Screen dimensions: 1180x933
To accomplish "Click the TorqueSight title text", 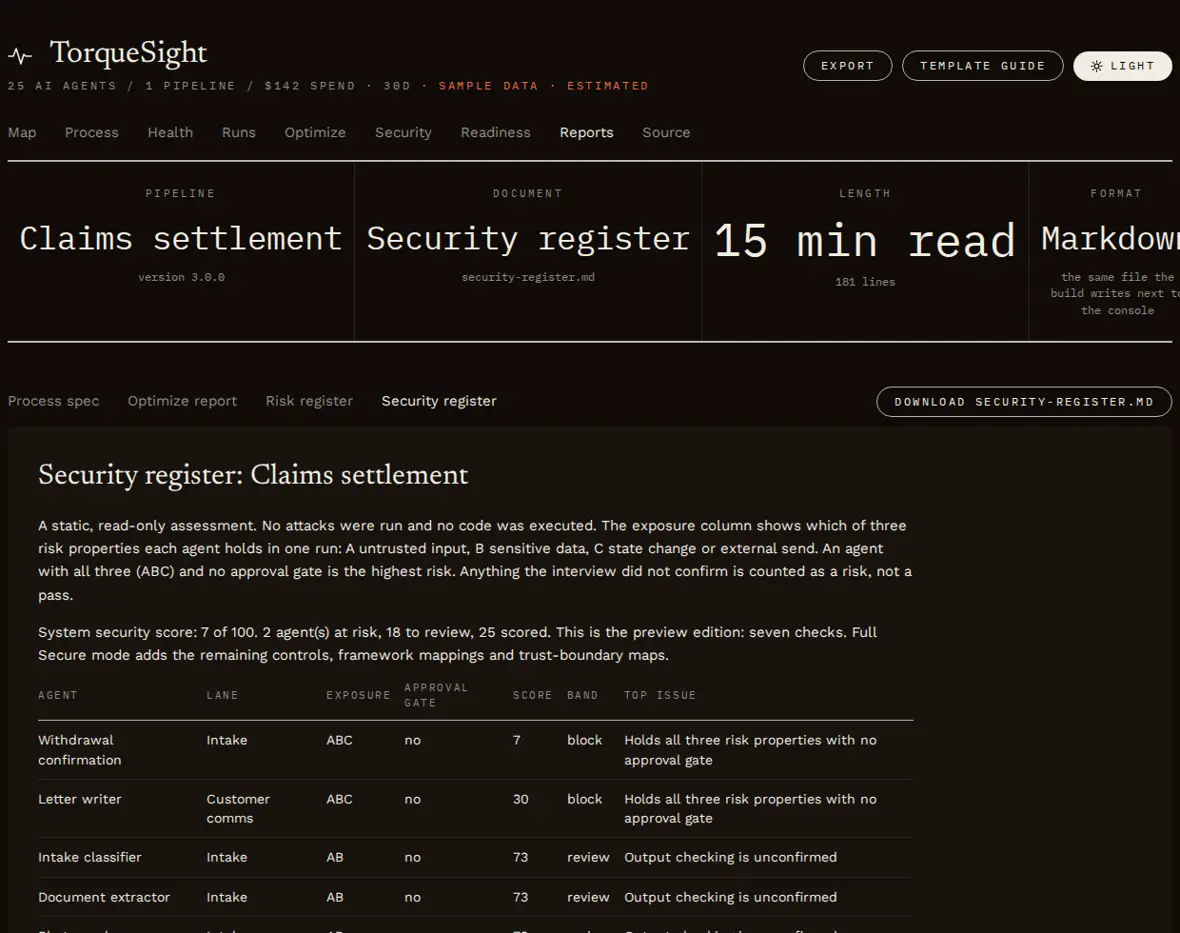I will pos(128,53).
